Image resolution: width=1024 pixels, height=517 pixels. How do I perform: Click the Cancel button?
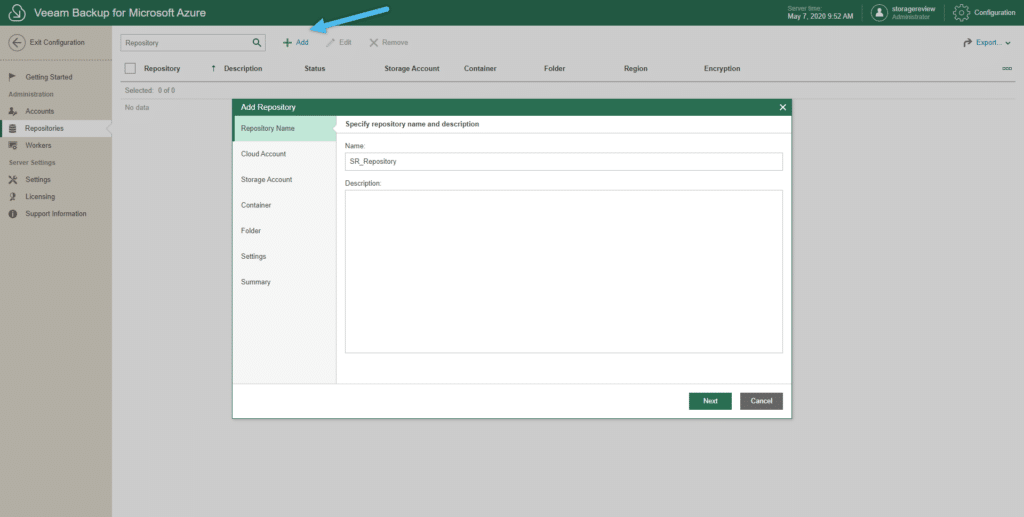pyautogui.click(x=761, y=401)
